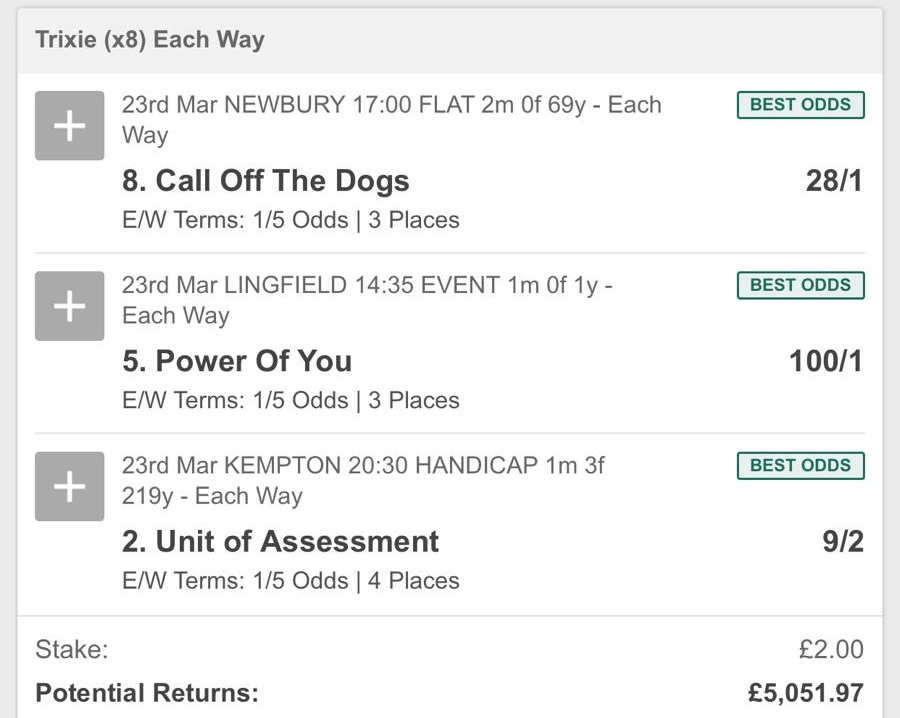Open the Call Off The Dogs horse name
The width and height of the screenshot is (900, 718).
coord(266,181)
